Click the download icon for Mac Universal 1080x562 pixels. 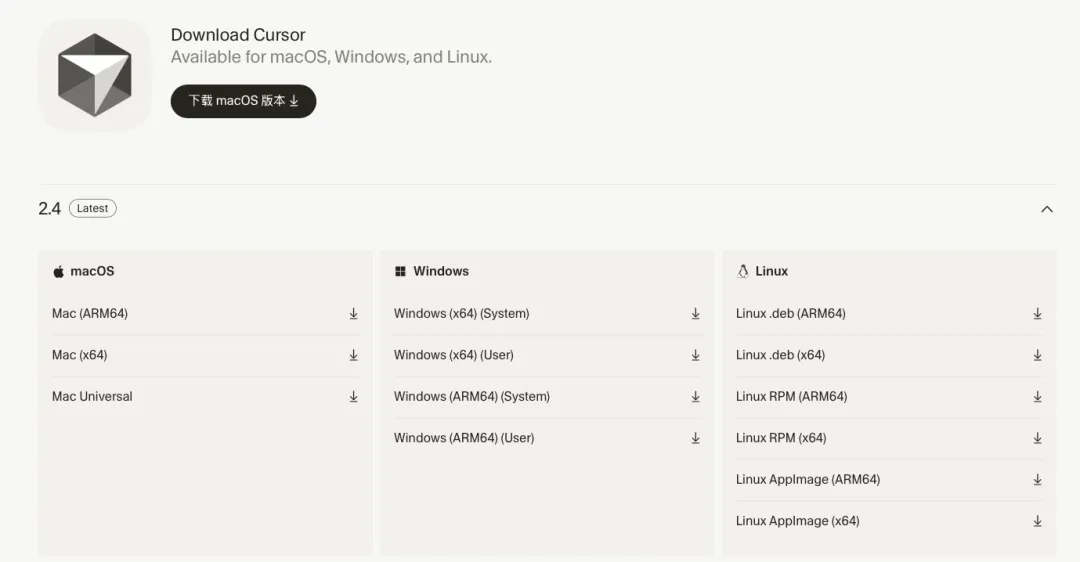pos(353,397)
